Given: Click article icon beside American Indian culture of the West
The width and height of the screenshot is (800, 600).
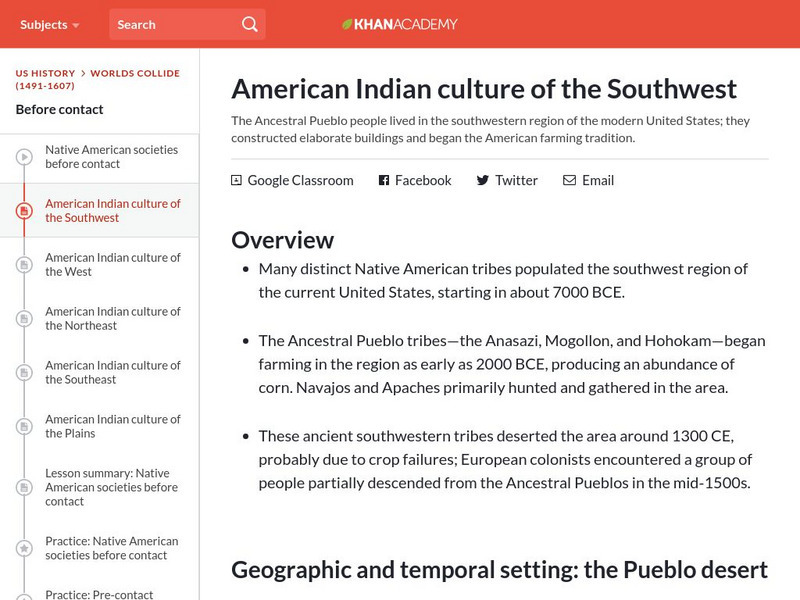Looking at the screenshot, I should (x=24, y=265).
